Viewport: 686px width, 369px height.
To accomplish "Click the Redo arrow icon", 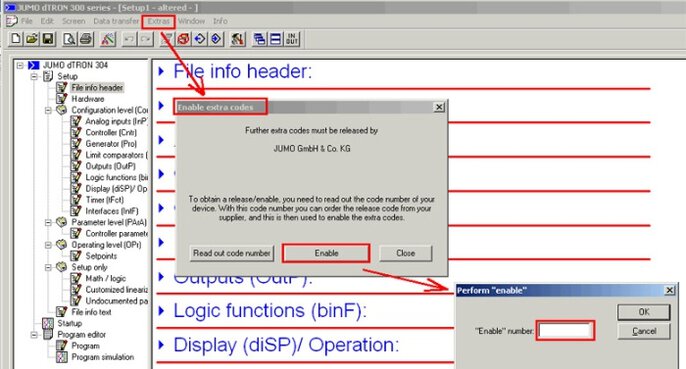I will pos(145,39).
